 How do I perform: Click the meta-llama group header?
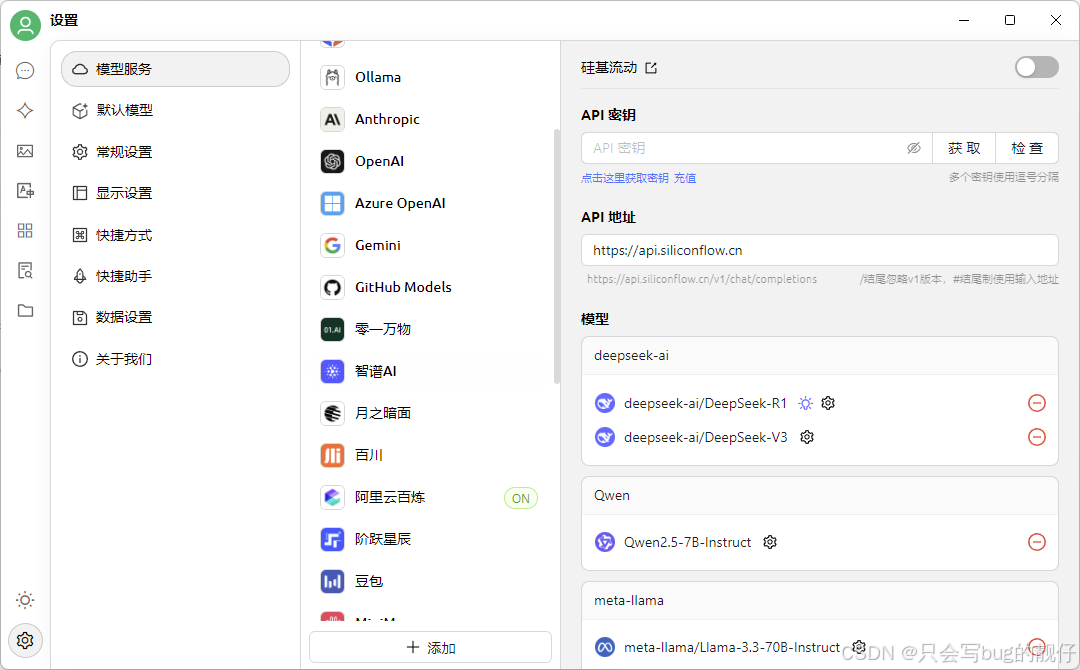tap(820, 600)
